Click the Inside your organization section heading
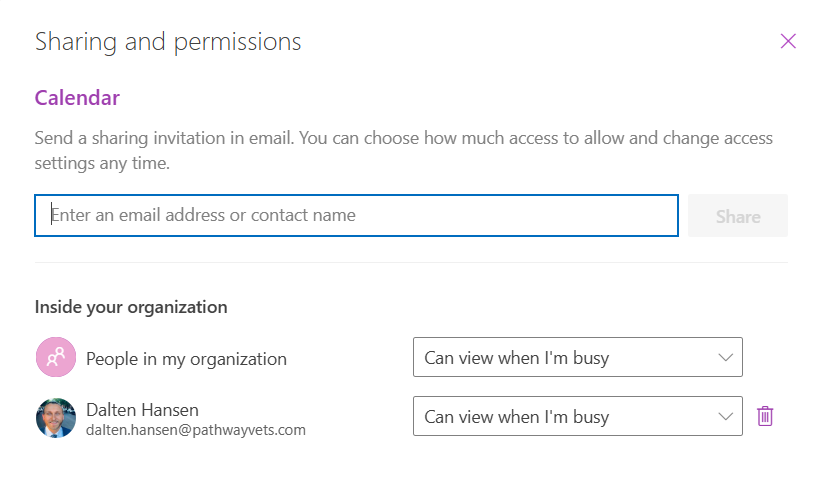 [131, 307]
